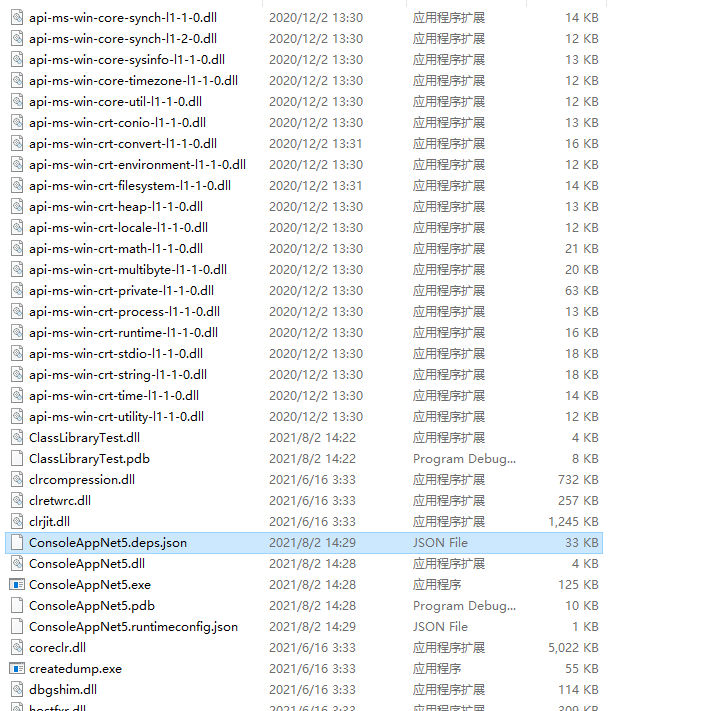Click the ClassLibraryTest.dll file icon
The image size is (720, 711).
[x=17, y=437]
